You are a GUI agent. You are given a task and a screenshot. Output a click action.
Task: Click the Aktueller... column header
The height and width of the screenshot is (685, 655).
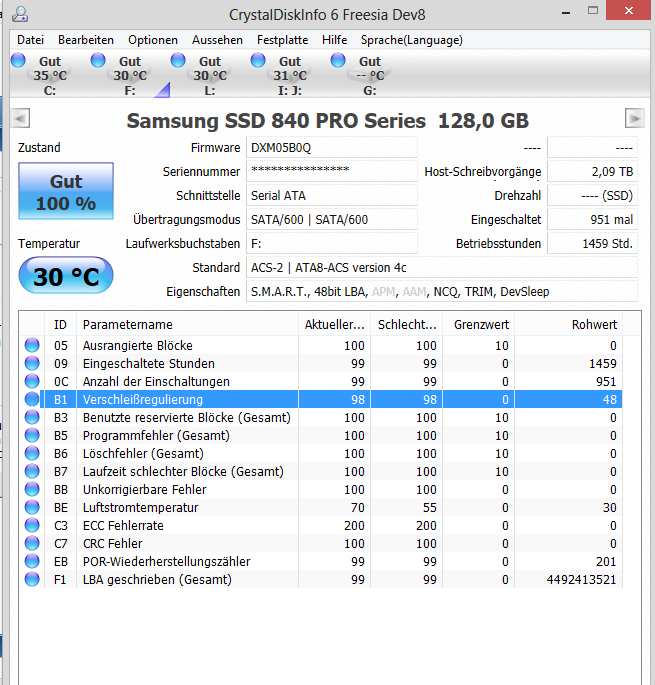(x=334, y=325)
